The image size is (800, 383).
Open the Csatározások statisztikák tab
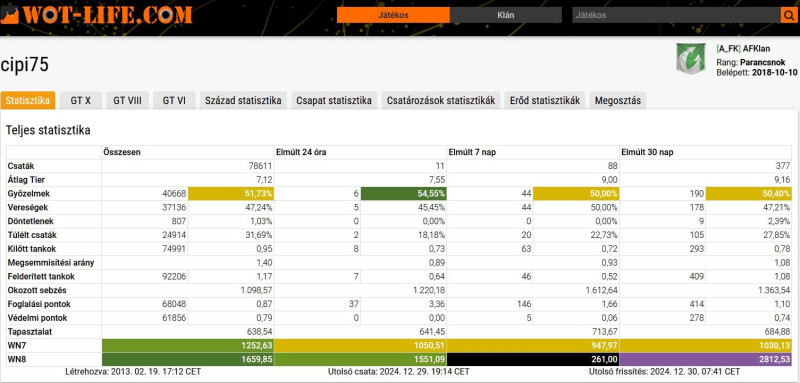pos(441,100)
